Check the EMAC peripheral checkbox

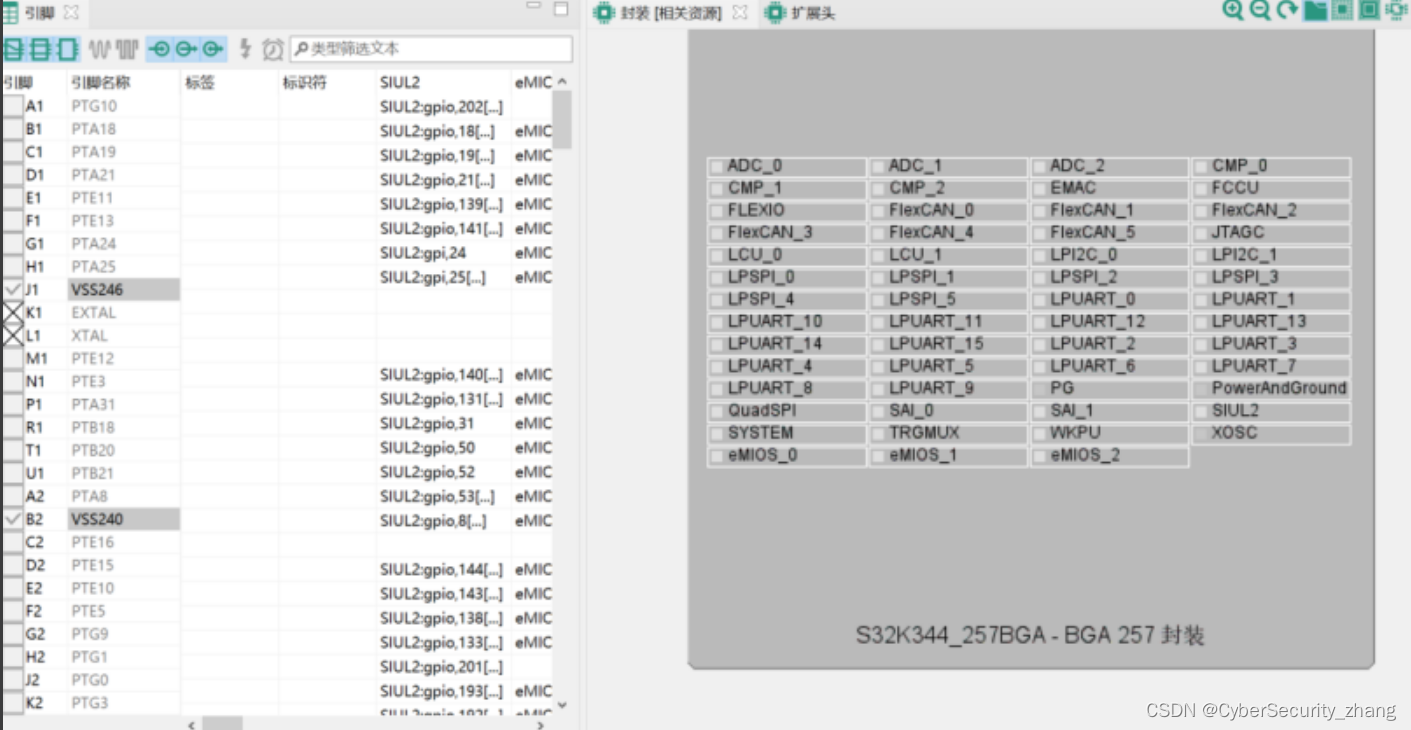[x=1039, y=188]
